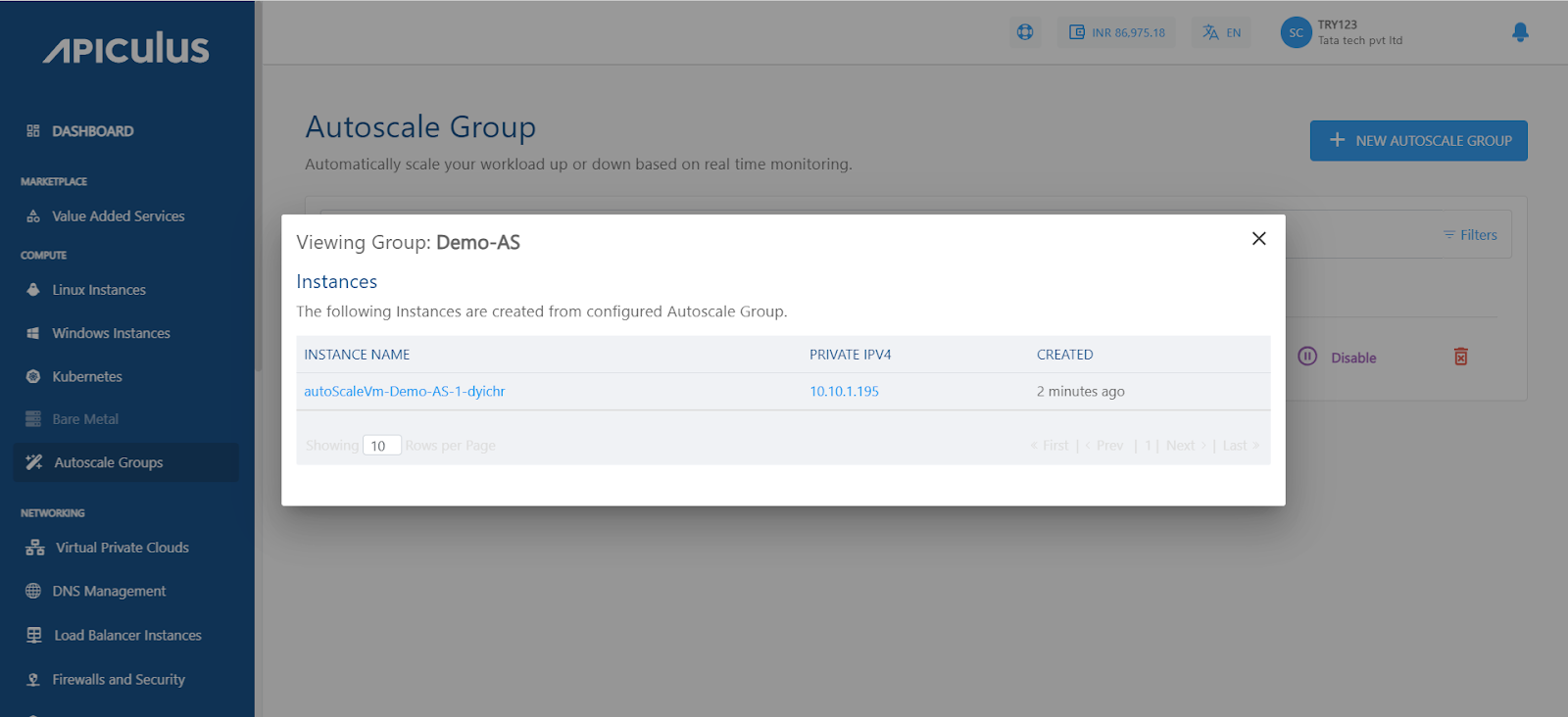This screenshot has width=1568, height=717.
Task: Open Firewalls and Security
Action: 119,679
